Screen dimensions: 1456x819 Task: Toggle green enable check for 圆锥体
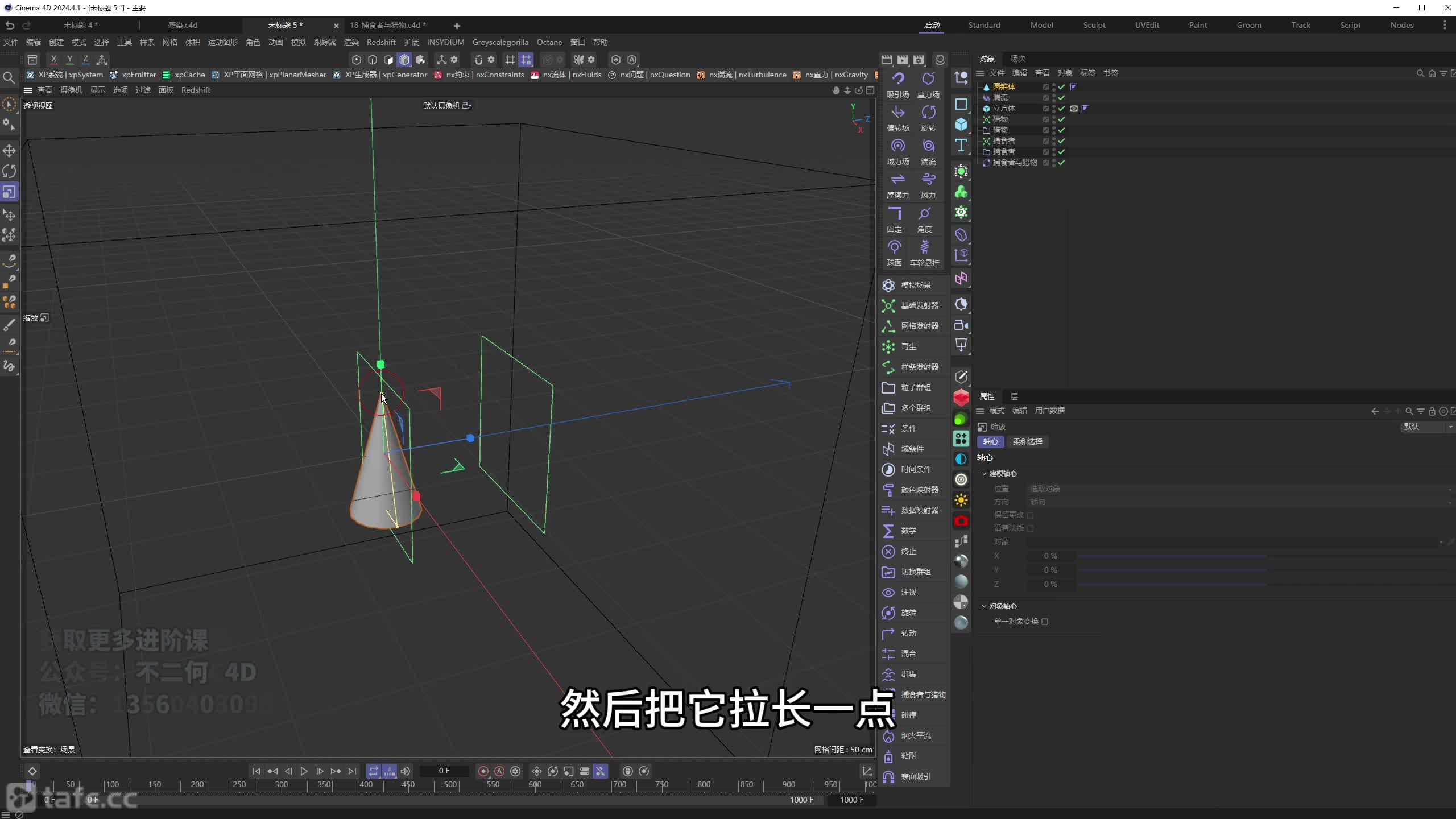pyautogui.click(x=1061, y=87)
